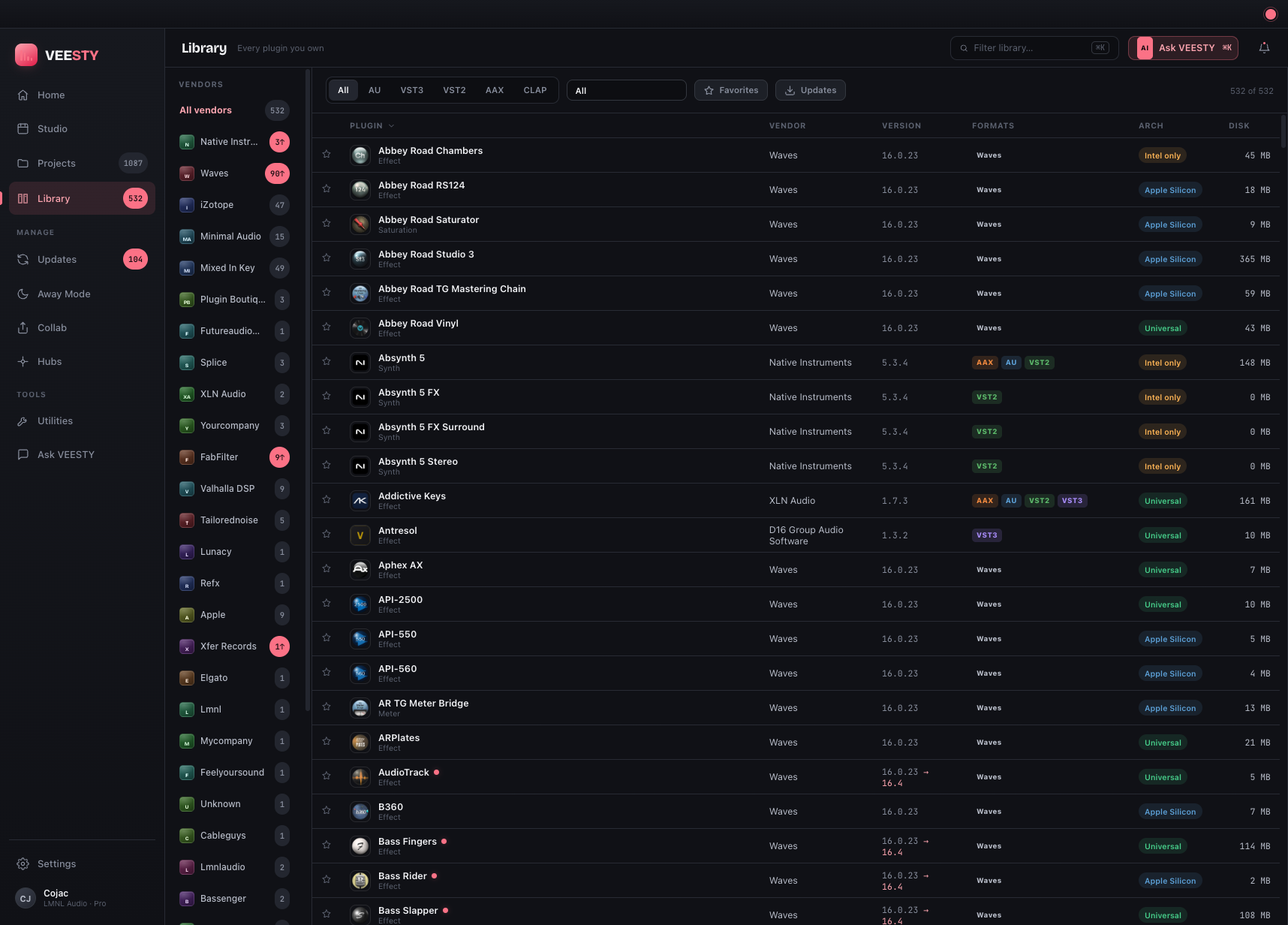Click the 16.4 update version for AudioTrack
Image resolution: width=1288 pixels, height=925 pixels.
tap(892, 783)
